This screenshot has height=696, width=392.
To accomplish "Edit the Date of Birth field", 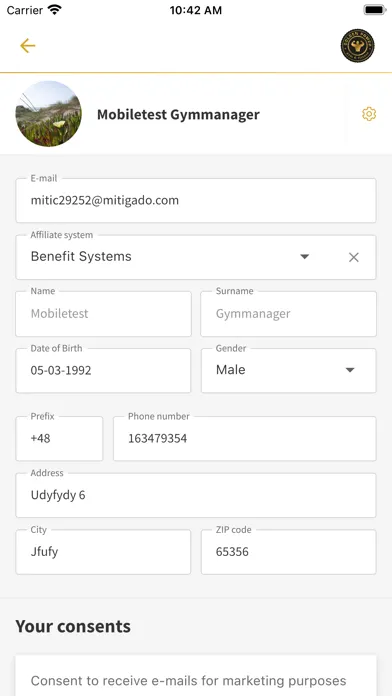I will point(103,370).
